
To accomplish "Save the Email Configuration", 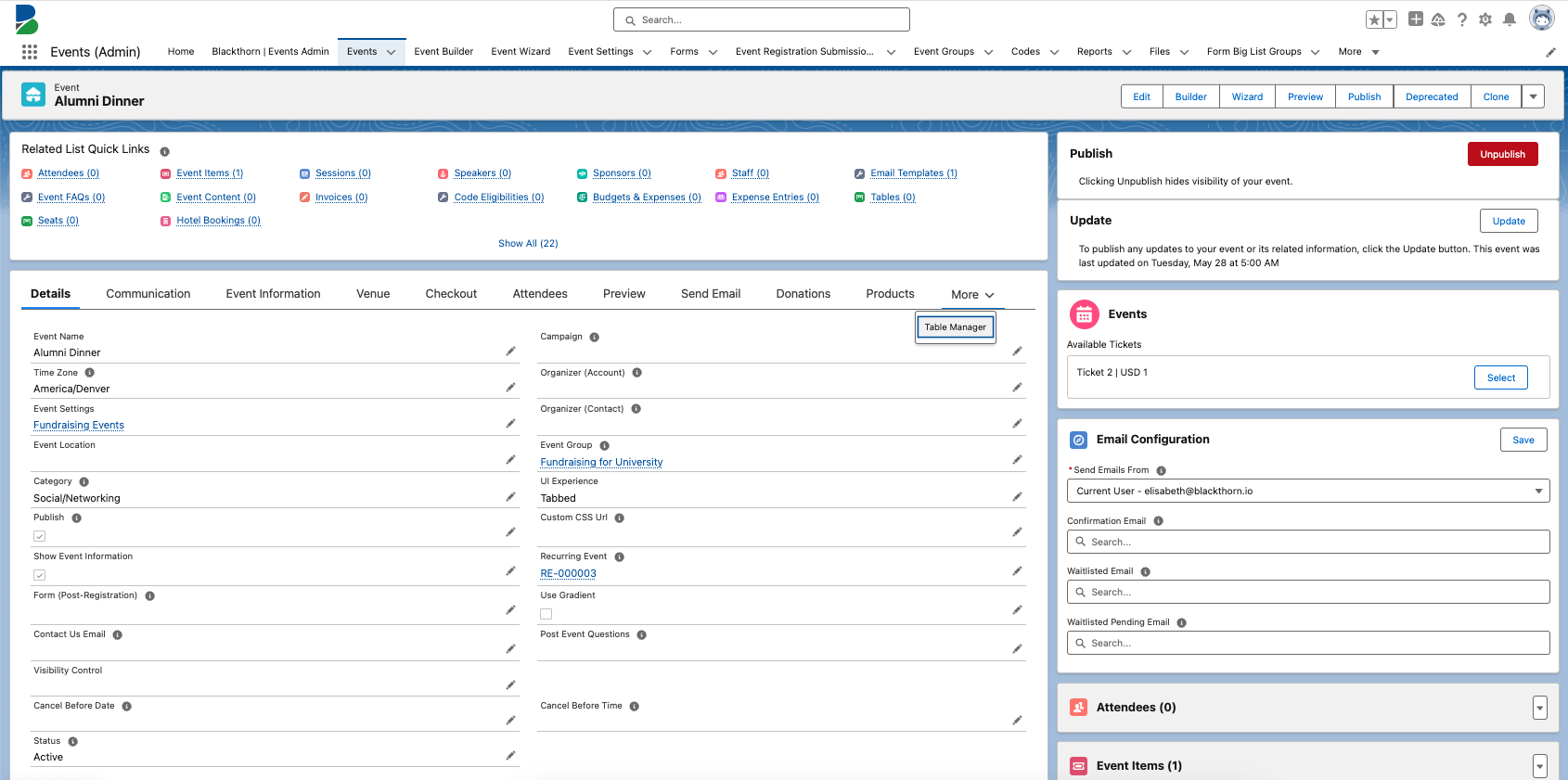I will tap(1523, 440).
